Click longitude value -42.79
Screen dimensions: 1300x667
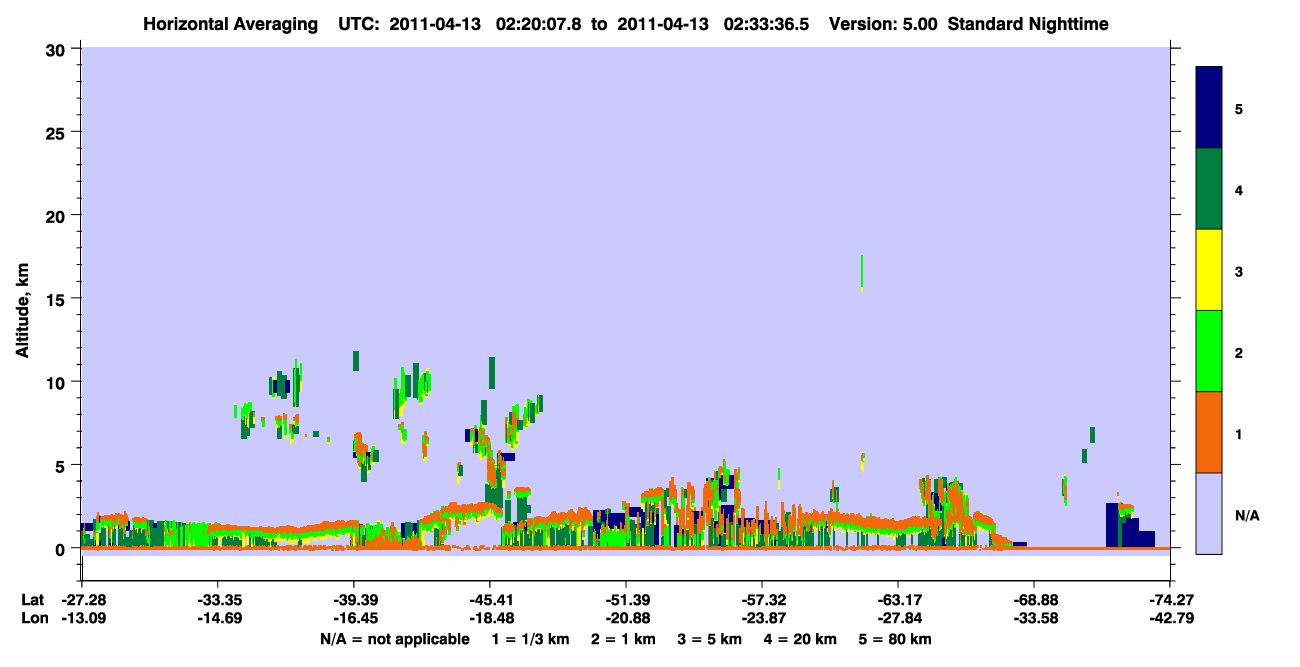pyautogui.click(x=1170, y=619)
